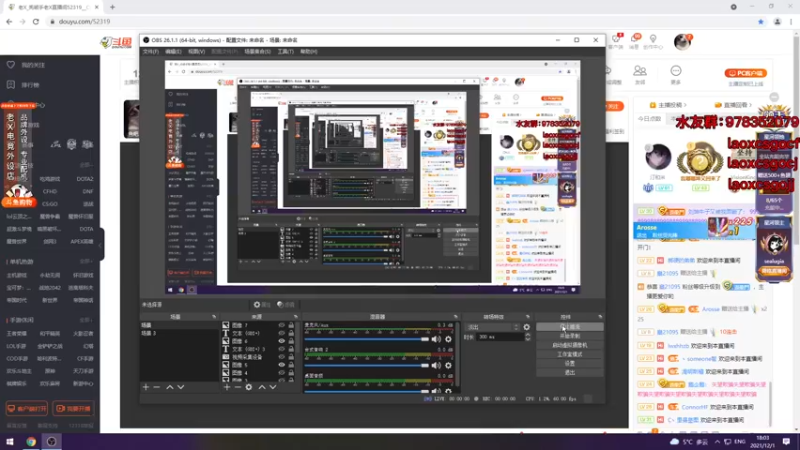
Task: Open the scene transition type dropdown
Action: [493, 327]
